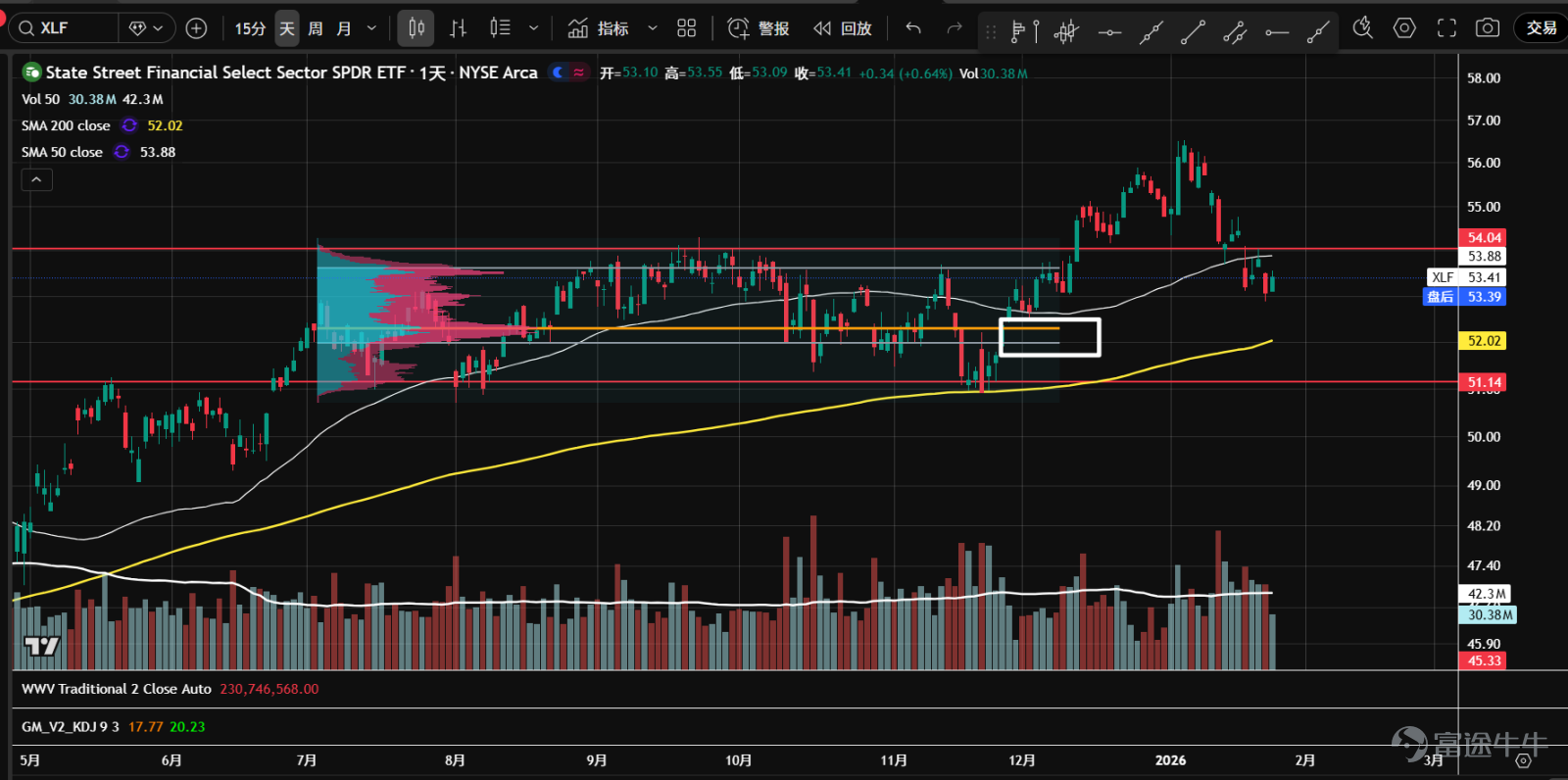The height and width of the screenshot is (780, 1568).
Task: Toggle the moon session indicator in legend
Action: click(558, 72)
